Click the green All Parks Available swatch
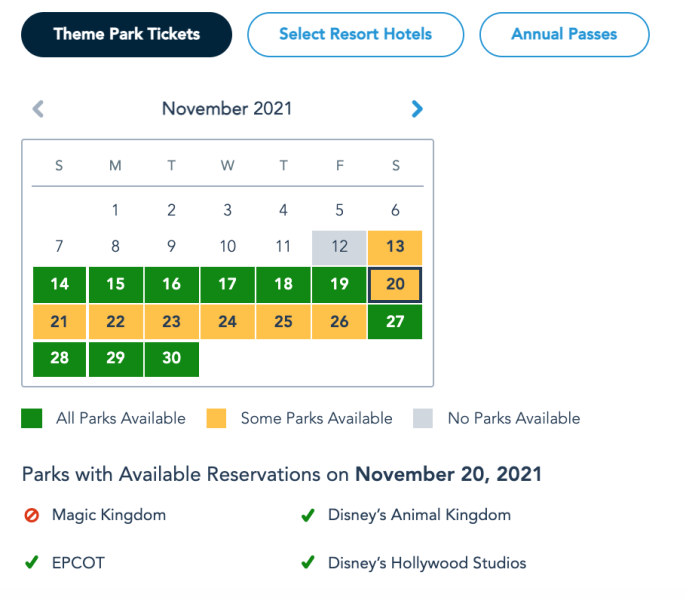 [x=32, y=419]
